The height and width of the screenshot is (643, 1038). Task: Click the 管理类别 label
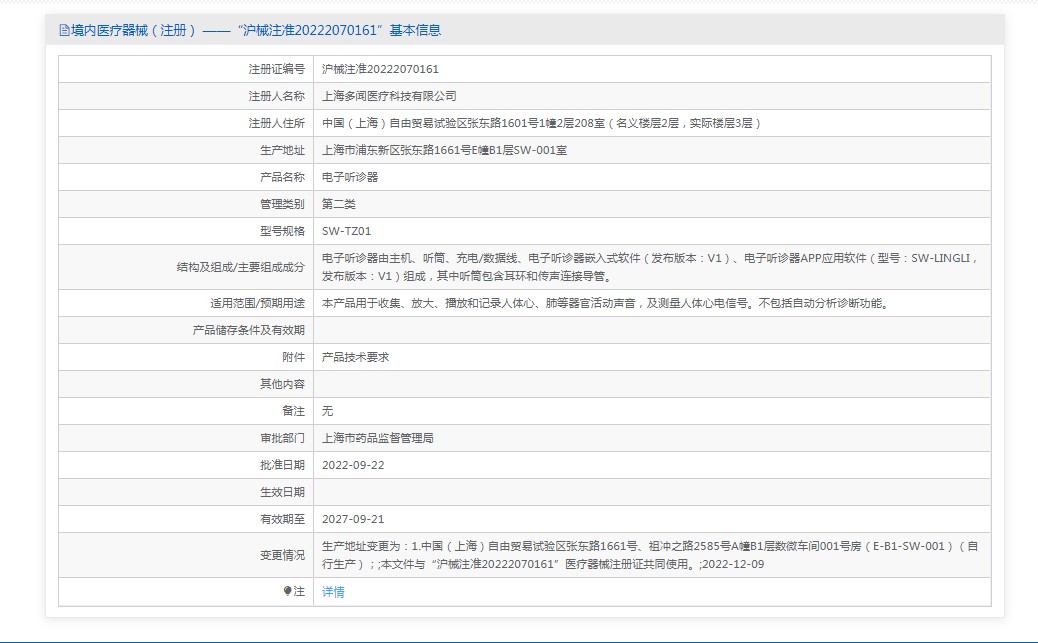282,204
